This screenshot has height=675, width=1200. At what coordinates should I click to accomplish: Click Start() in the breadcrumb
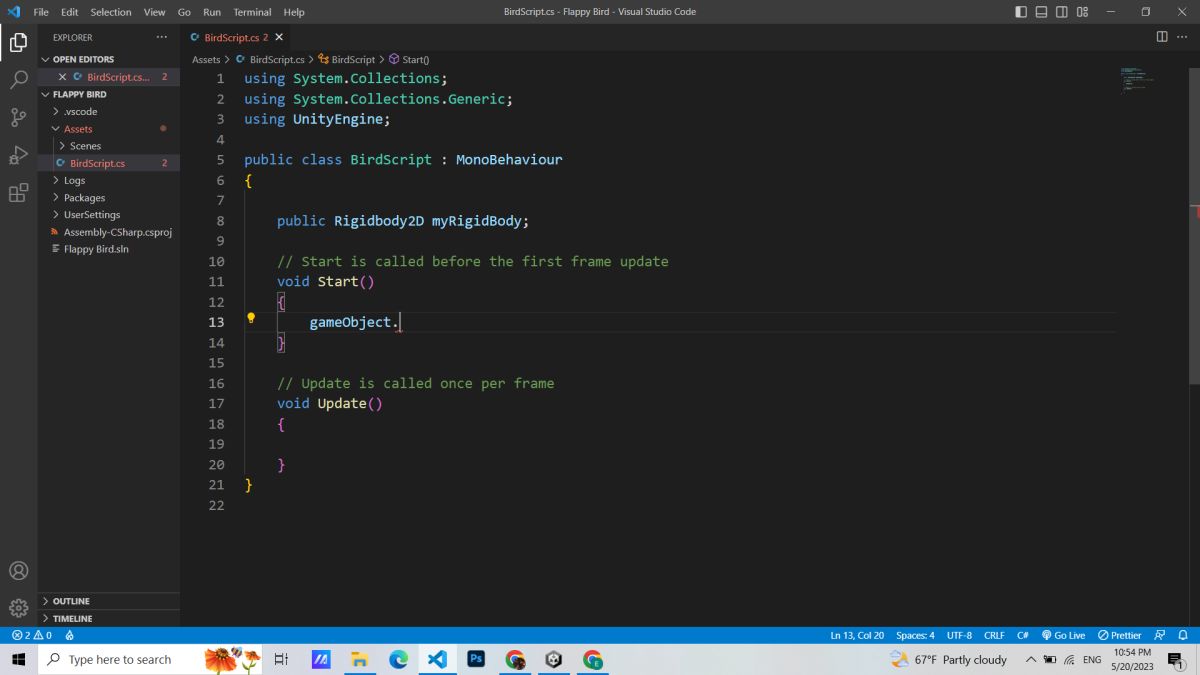(x=409, y=60)
